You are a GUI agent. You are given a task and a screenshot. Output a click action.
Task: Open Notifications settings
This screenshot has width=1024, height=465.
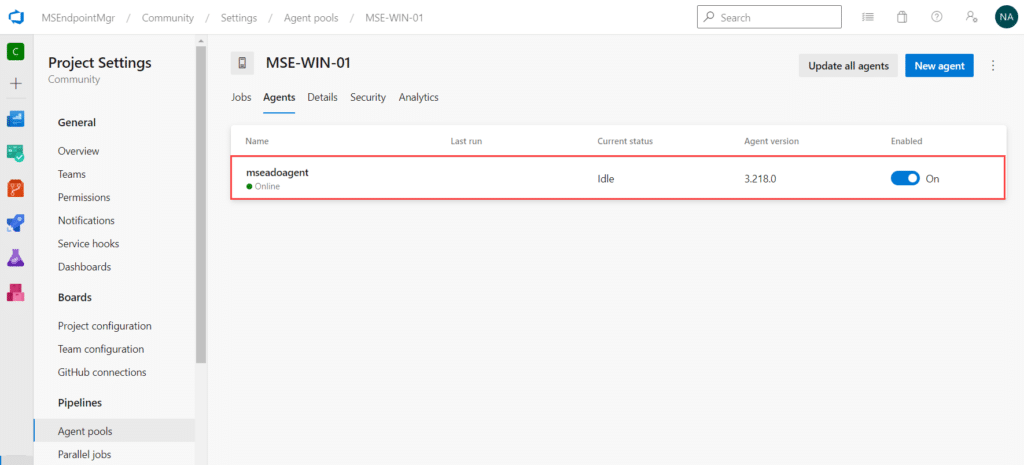(86, 221)
